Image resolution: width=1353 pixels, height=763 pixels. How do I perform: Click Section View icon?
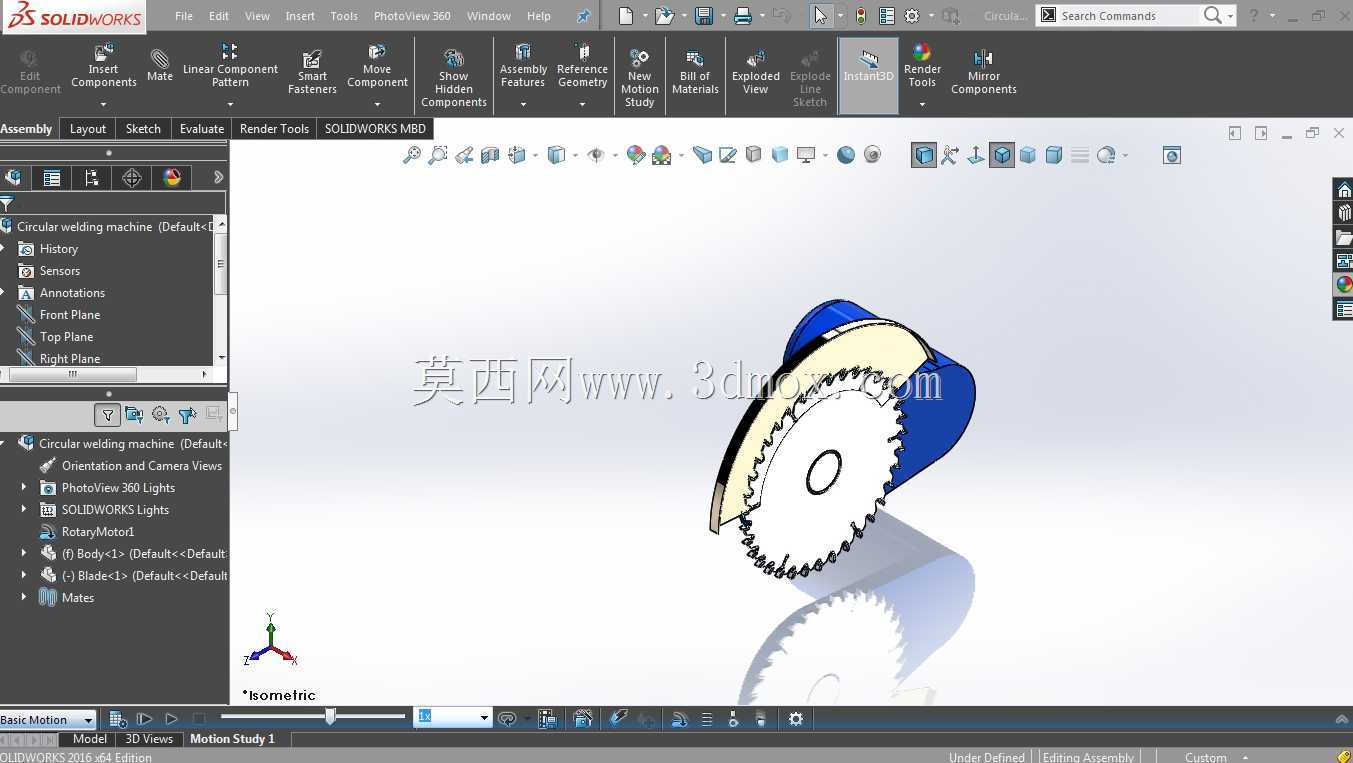tap(490, 155)
